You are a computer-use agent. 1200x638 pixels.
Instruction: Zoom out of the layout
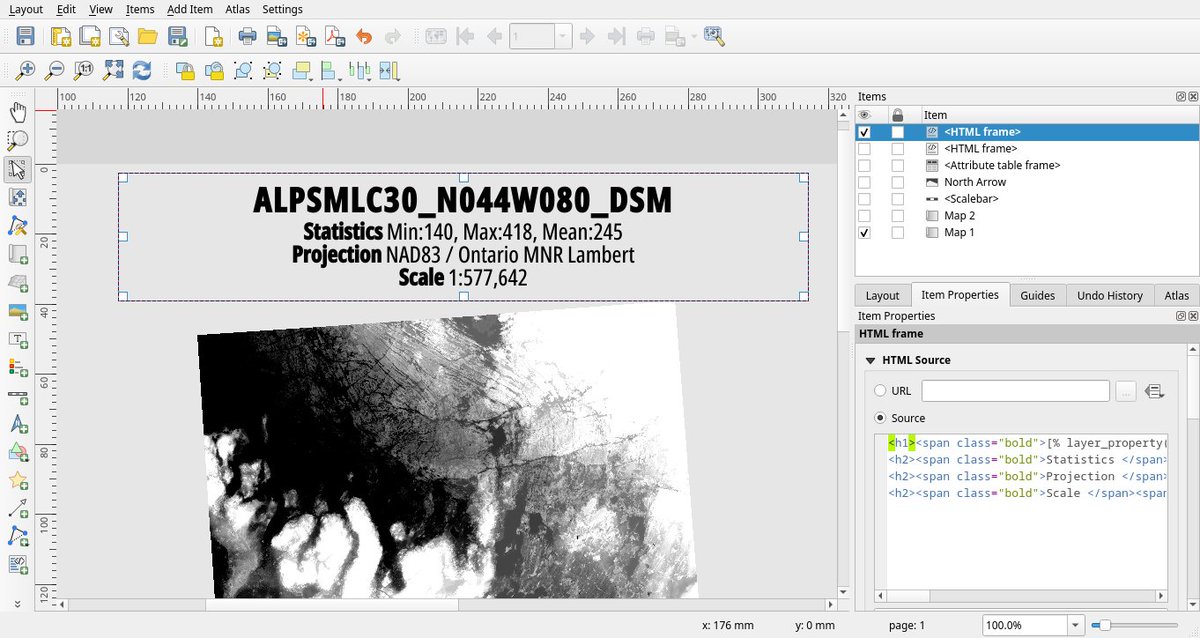tap(55, 70)
